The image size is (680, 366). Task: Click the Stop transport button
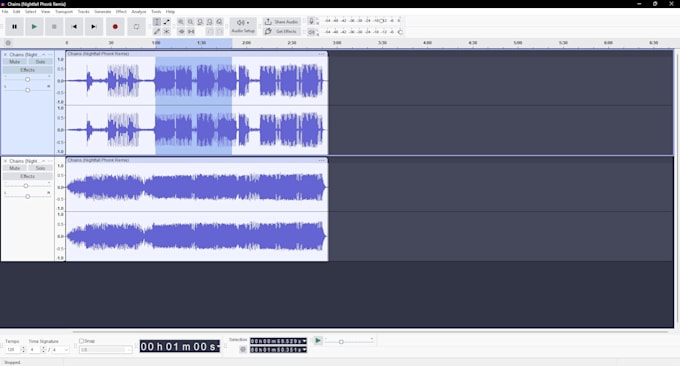click(x=54, y=26)
